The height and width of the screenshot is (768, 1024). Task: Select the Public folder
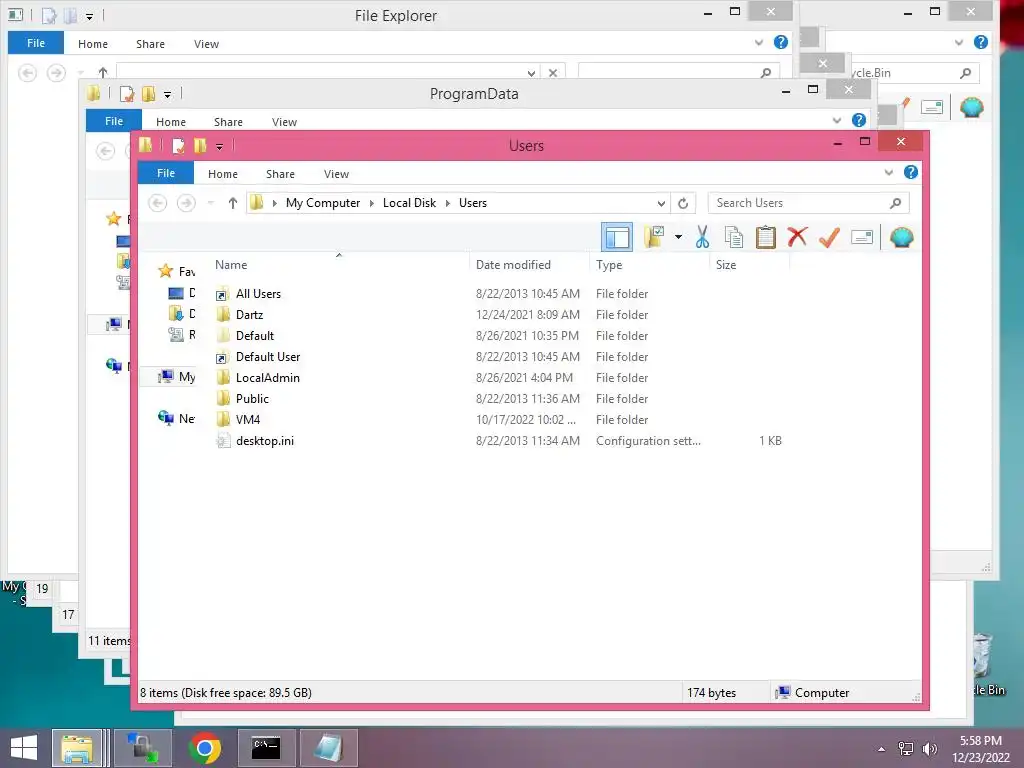(x=252, y=398)
